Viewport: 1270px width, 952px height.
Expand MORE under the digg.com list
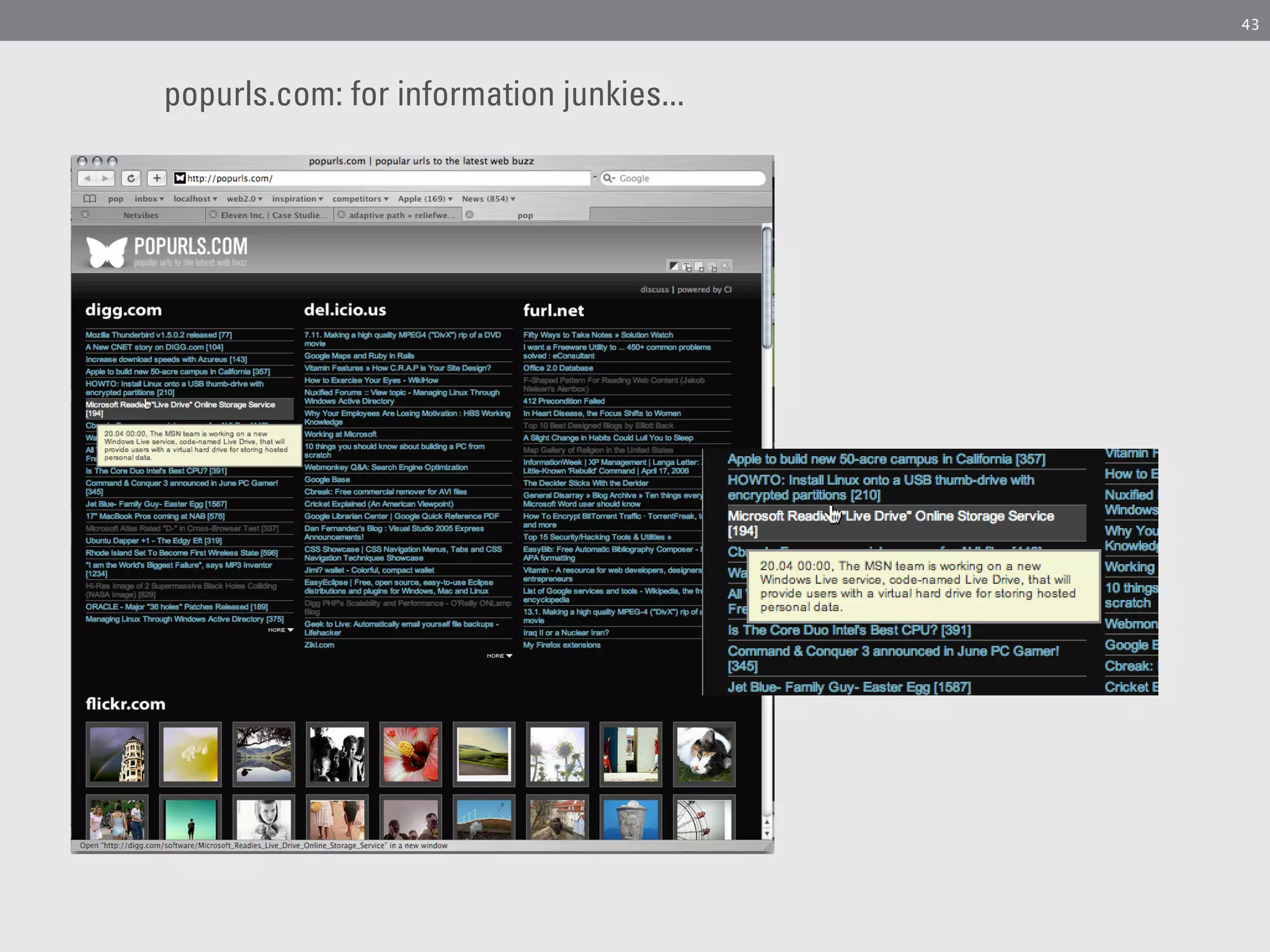[x=280, y=630]
